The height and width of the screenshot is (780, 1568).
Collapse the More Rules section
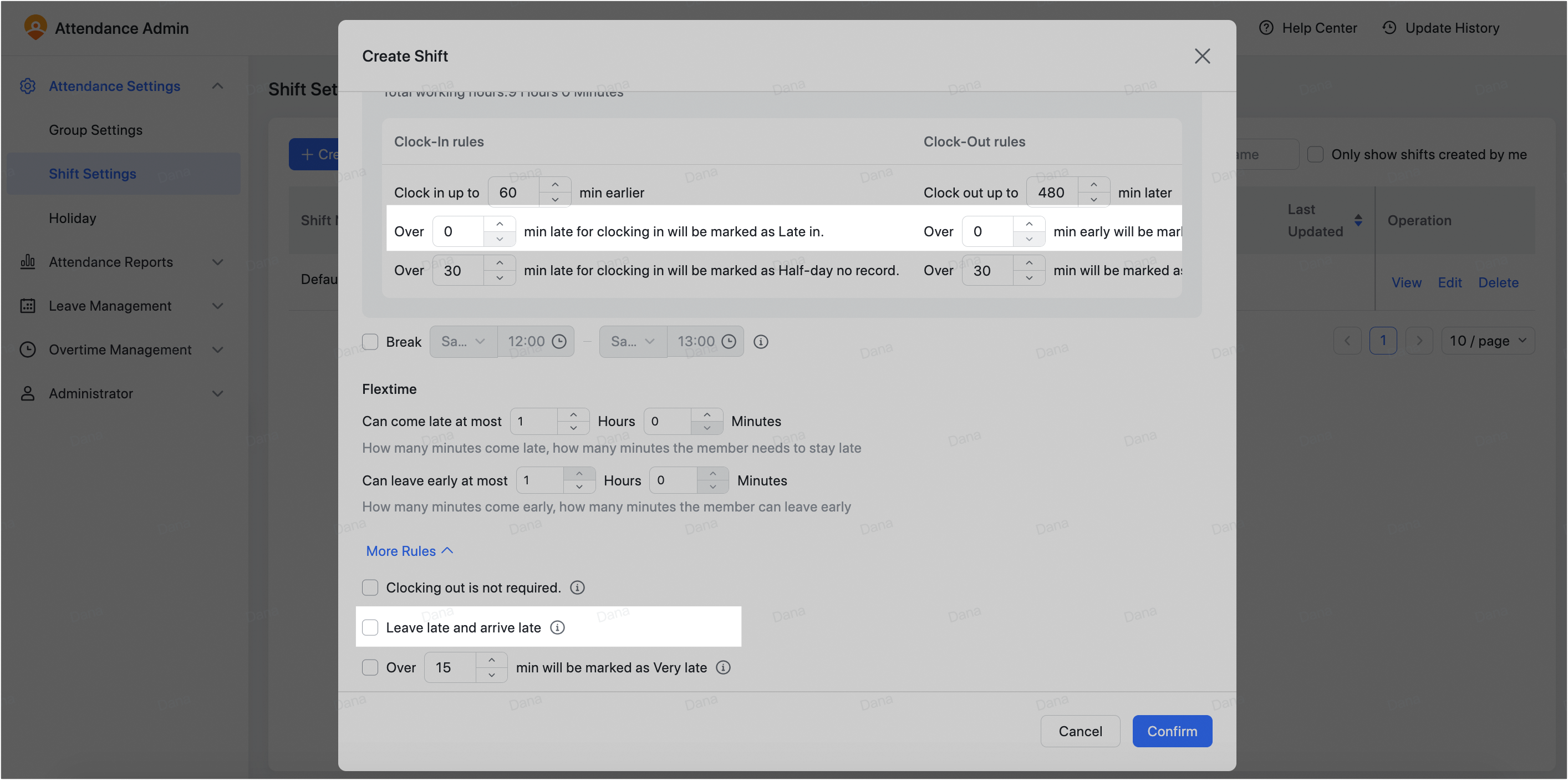coord(409,550)
